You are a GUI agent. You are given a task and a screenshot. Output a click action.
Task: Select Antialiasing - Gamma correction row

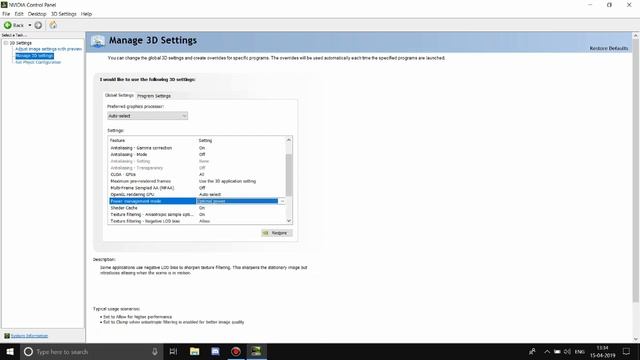tap(198, 148)
